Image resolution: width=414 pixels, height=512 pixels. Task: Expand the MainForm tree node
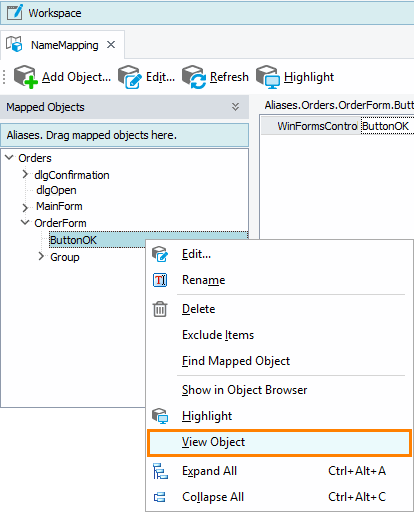(x=25, y=208)
